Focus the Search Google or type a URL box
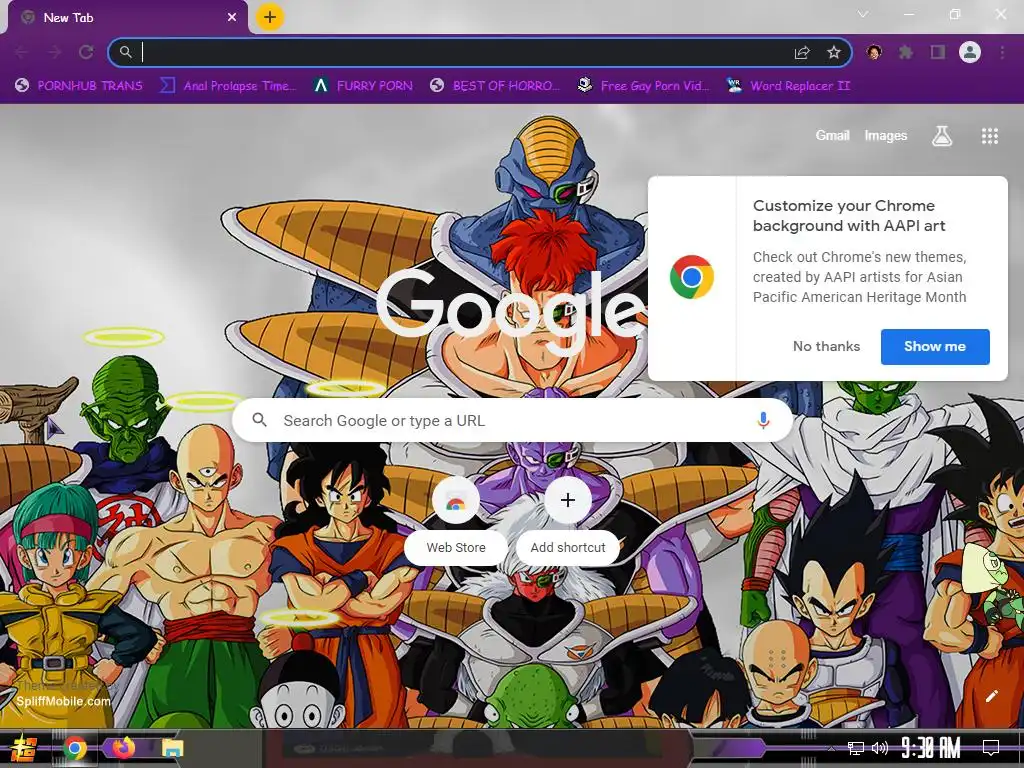The image size is (1024, 768). click(x=513, y=421)
